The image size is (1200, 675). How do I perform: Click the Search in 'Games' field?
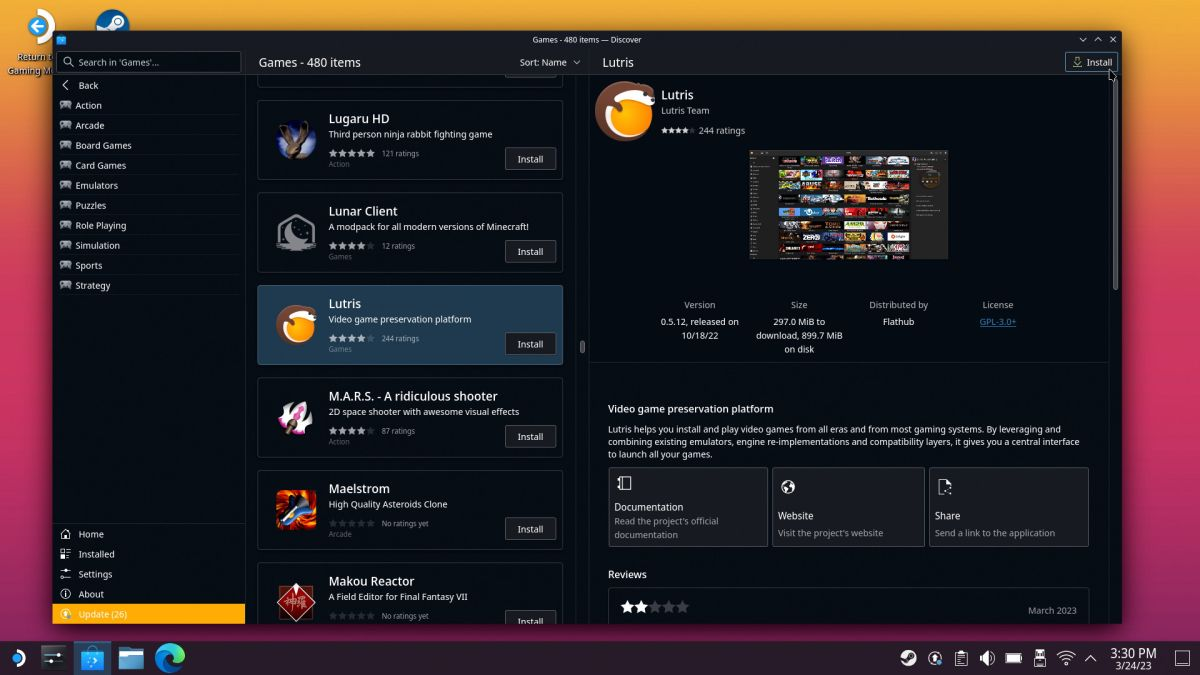[150, 61]
